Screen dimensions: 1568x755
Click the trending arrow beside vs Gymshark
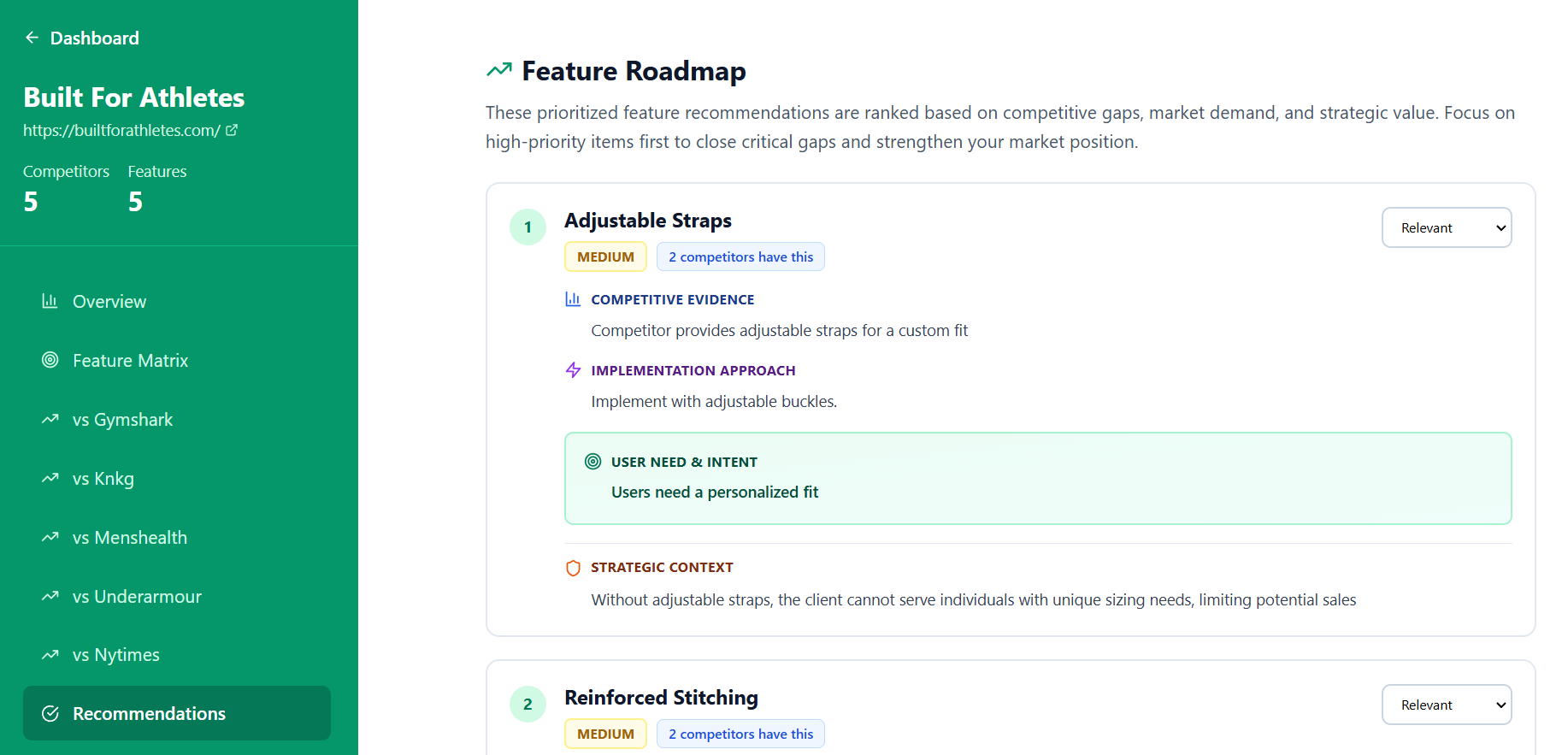[x=50, y=419]
